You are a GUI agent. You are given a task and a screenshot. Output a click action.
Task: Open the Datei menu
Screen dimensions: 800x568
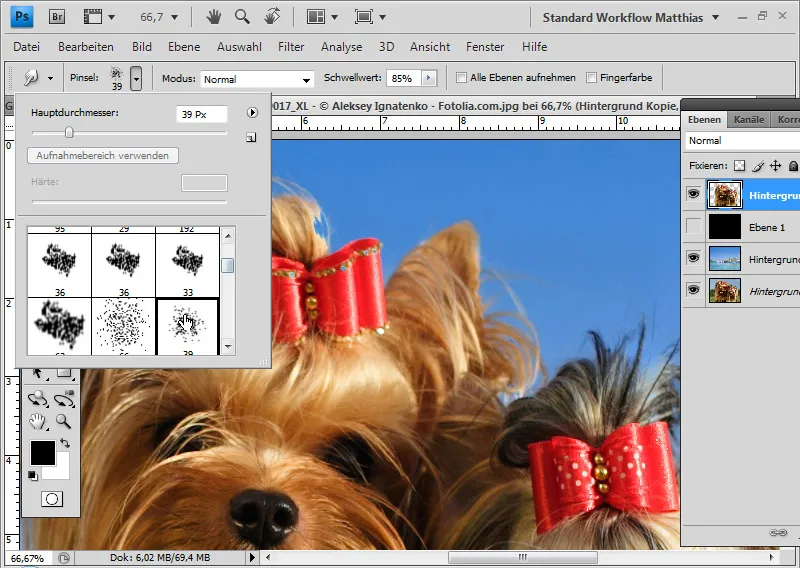27,47
